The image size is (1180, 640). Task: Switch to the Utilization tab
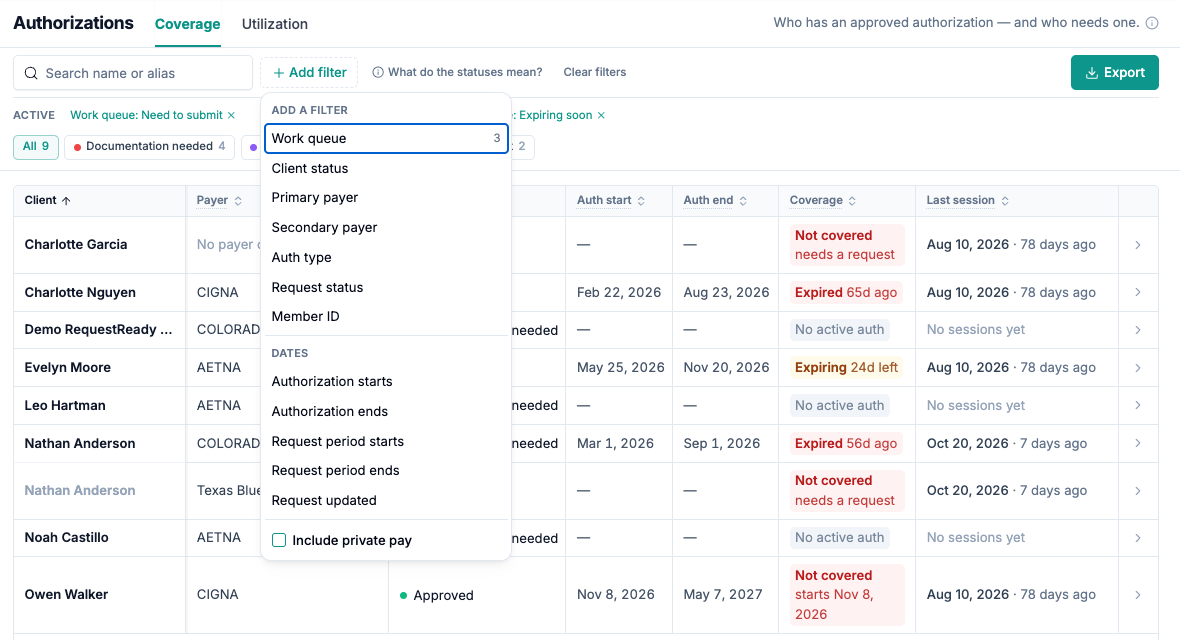[x=275, y=24]
